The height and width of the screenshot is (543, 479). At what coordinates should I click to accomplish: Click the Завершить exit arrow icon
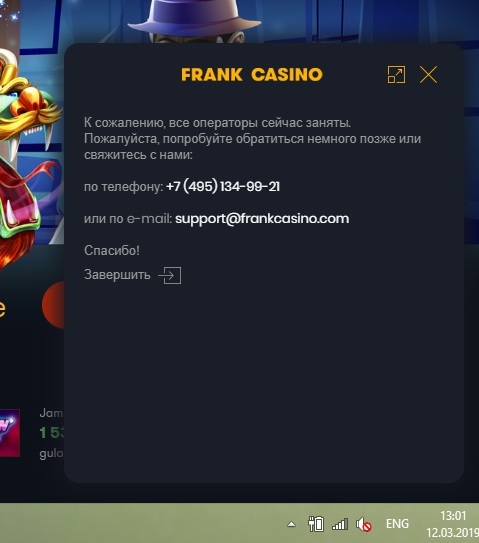point(170,276)
